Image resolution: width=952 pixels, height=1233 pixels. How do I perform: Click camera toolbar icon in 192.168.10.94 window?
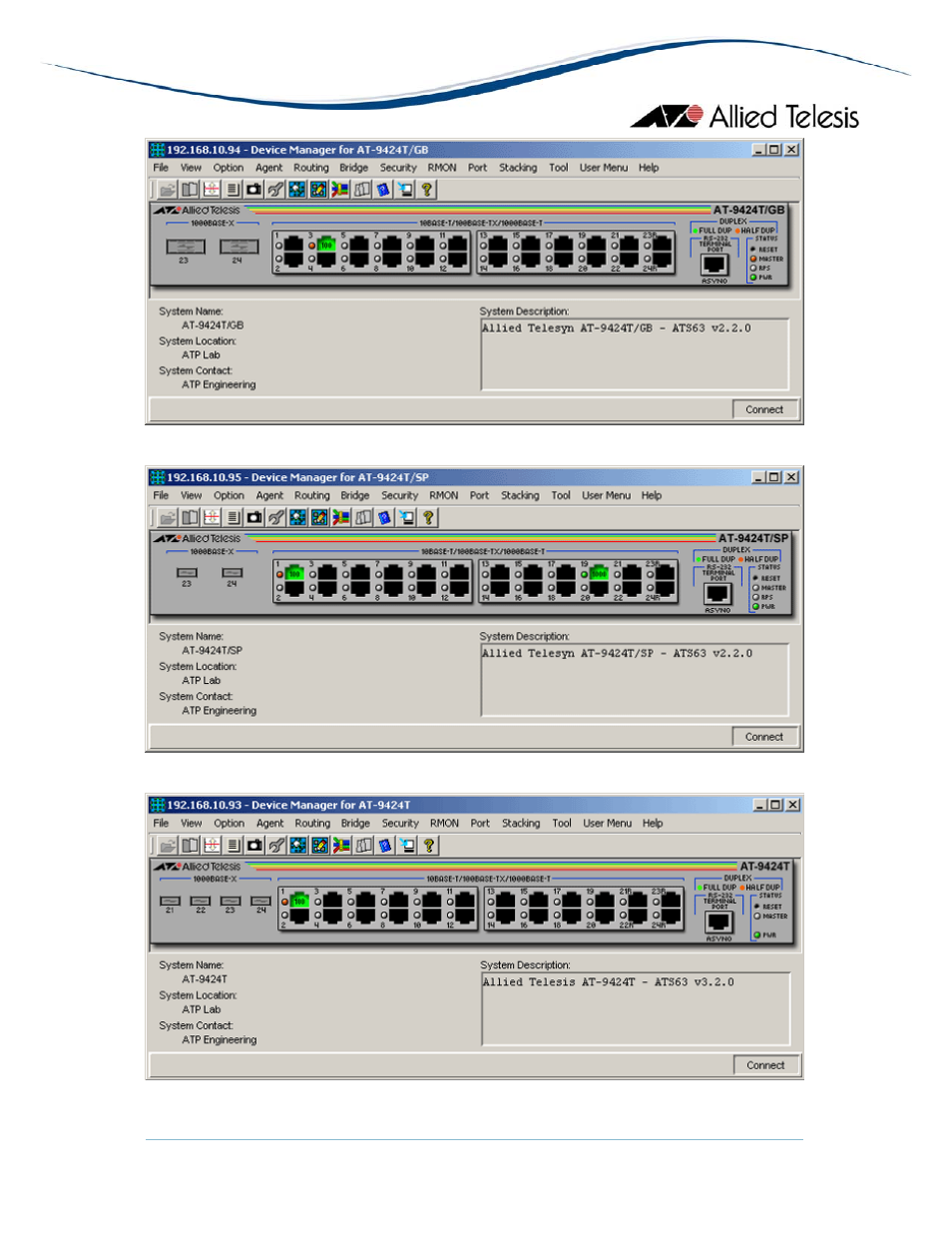(253, 190)
